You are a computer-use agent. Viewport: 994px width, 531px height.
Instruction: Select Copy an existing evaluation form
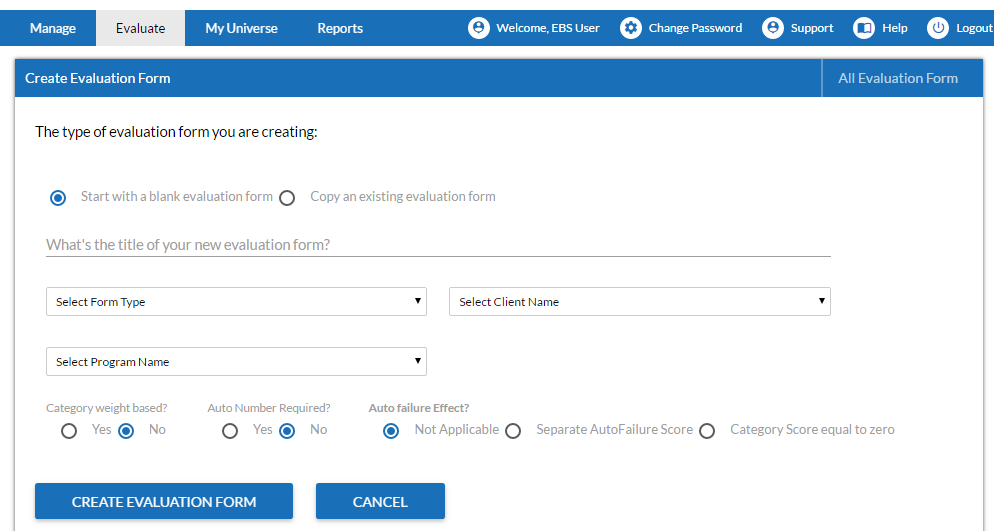point(287,198)
